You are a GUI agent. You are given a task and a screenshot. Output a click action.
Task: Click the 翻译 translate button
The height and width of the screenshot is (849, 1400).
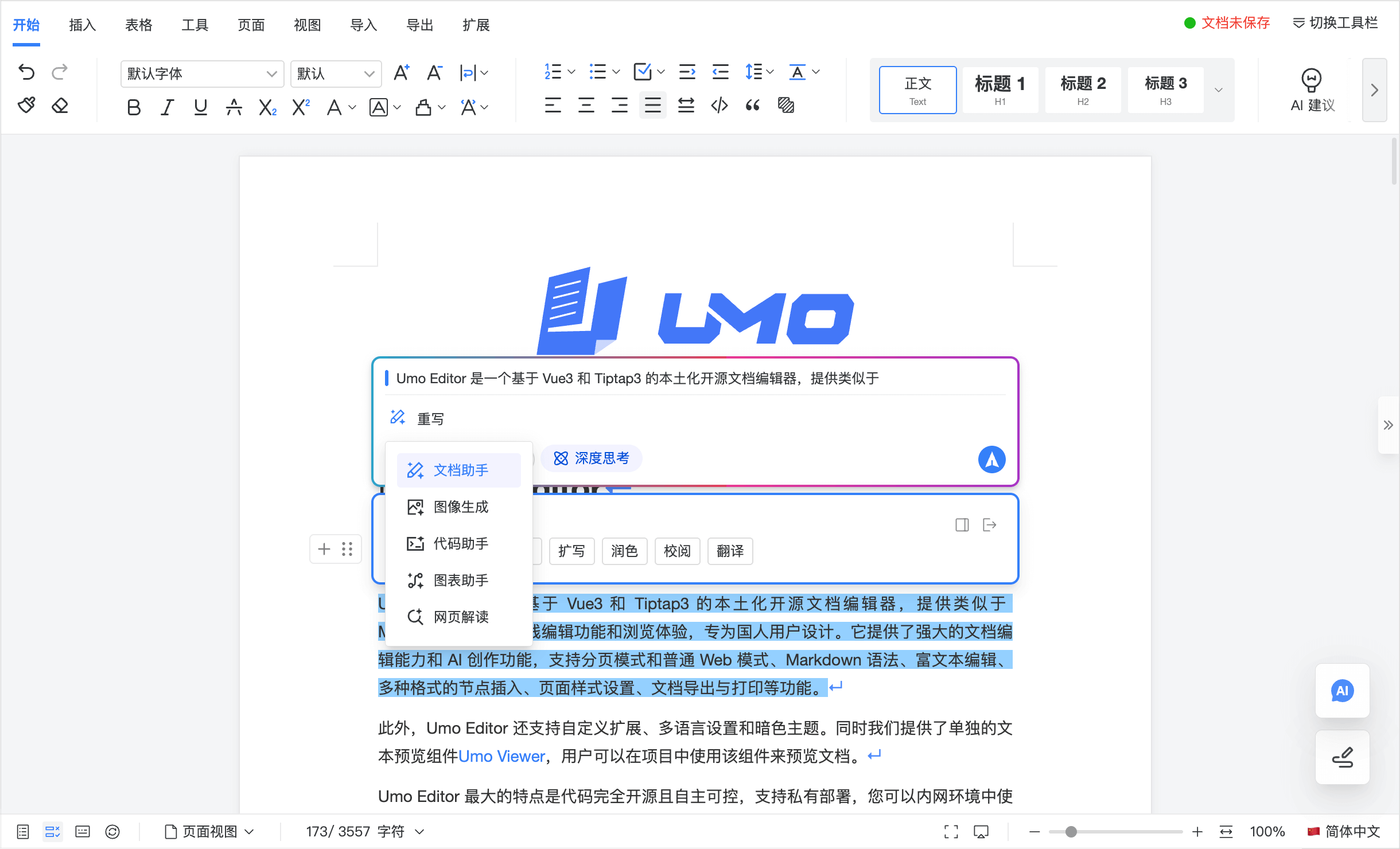[730, 551]
